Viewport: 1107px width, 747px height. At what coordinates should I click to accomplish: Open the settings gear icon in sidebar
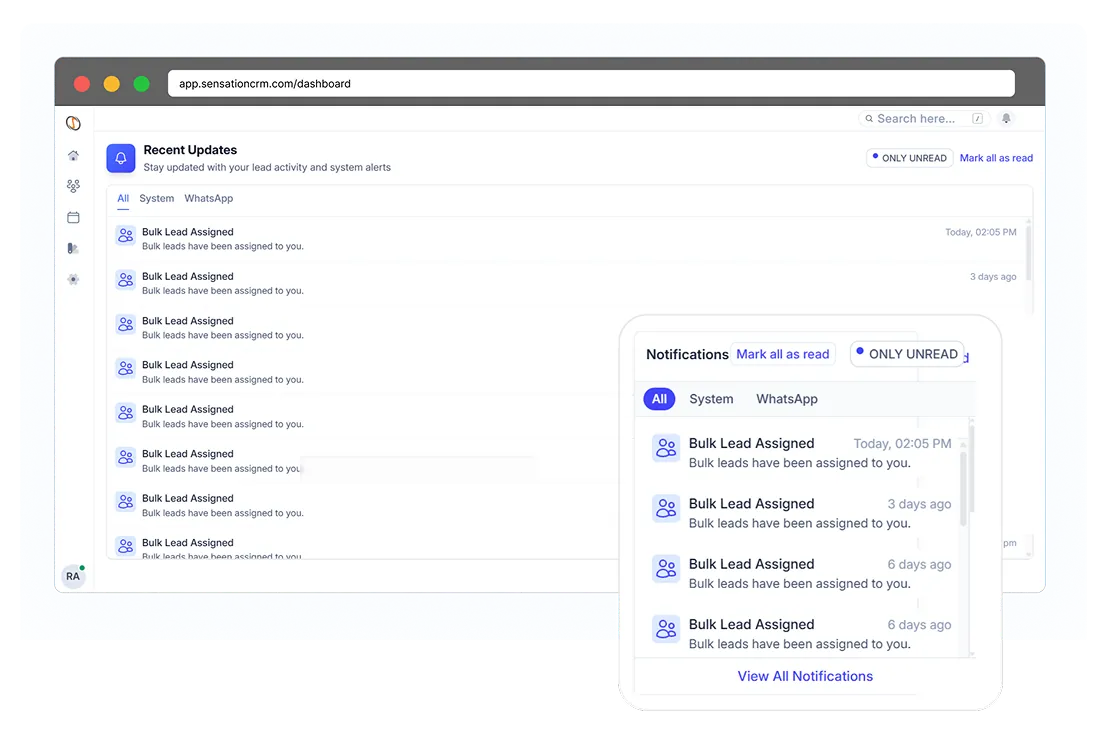[x=73, y=280]
